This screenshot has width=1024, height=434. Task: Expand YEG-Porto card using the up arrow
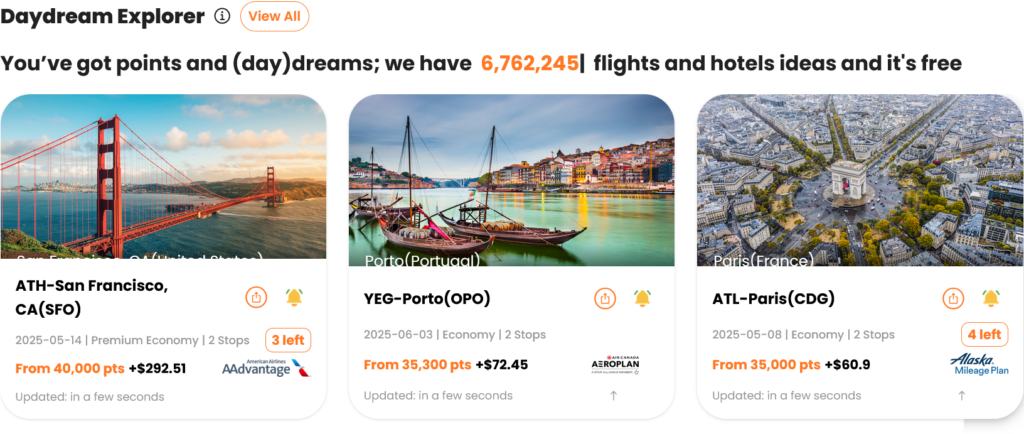tap(613, 396)
